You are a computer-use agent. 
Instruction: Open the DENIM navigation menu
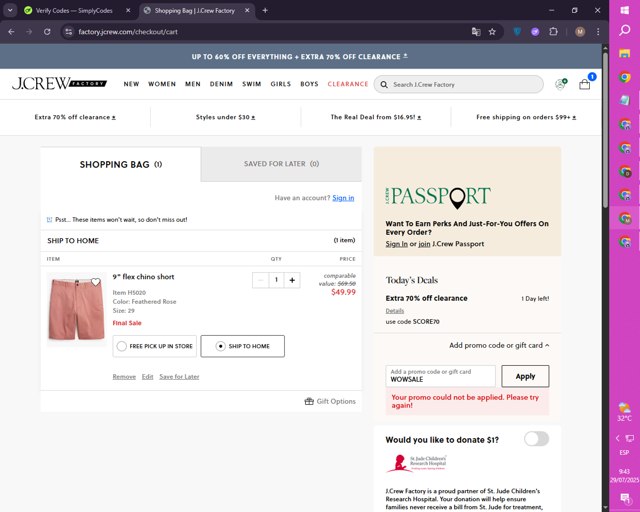[221, 84]
